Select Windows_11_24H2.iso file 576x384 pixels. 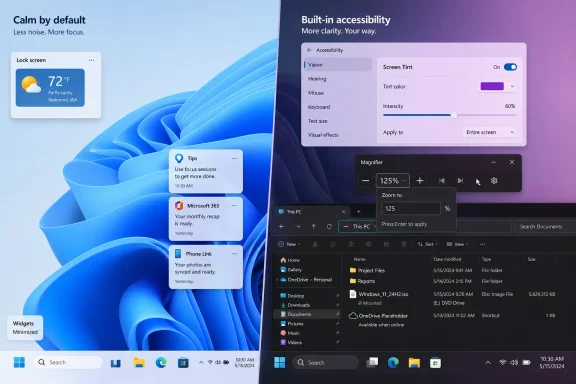[379, 294]
